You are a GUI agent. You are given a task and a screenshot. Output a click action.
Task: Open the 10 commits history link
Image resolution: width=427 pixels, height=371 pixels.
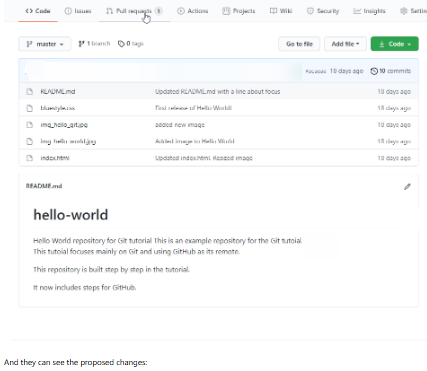[x=391, y=71]
